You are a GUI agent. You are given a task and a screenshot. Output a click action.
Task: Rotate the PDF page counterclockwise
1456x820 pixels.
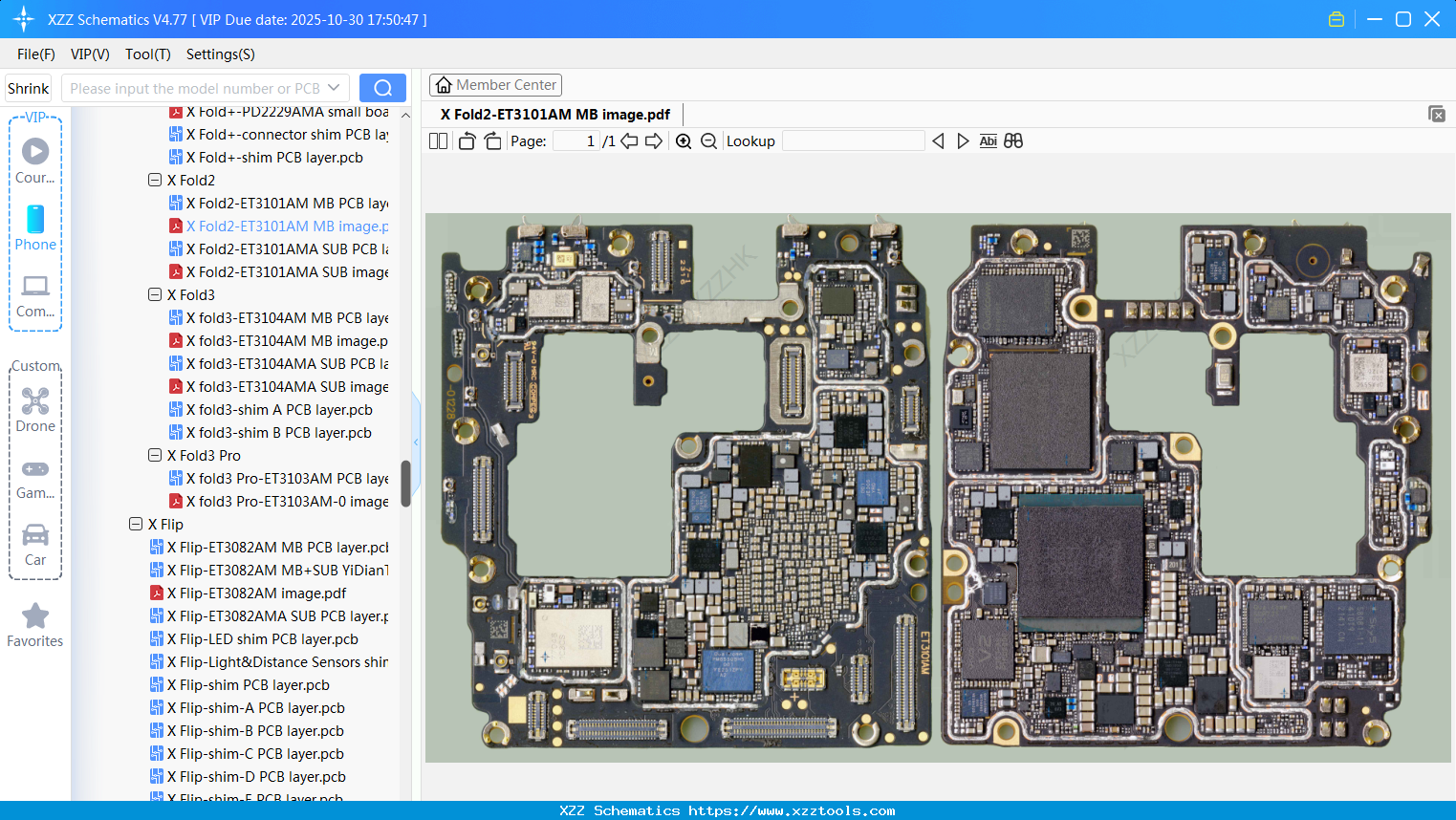[x=467, y=140]
